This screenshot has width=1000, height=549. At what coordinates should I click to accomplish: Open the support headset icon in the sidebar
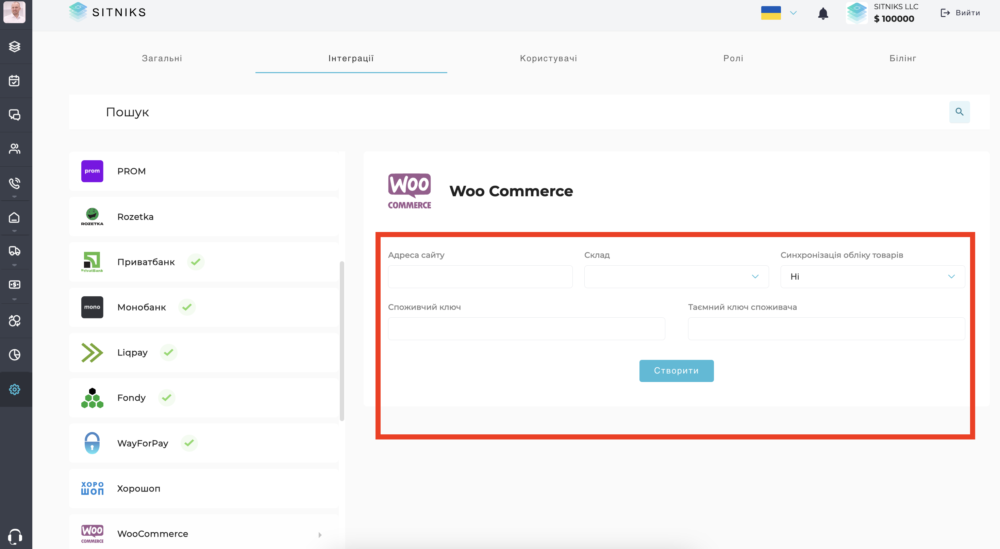pyautogui.click(x=15, y=536)
